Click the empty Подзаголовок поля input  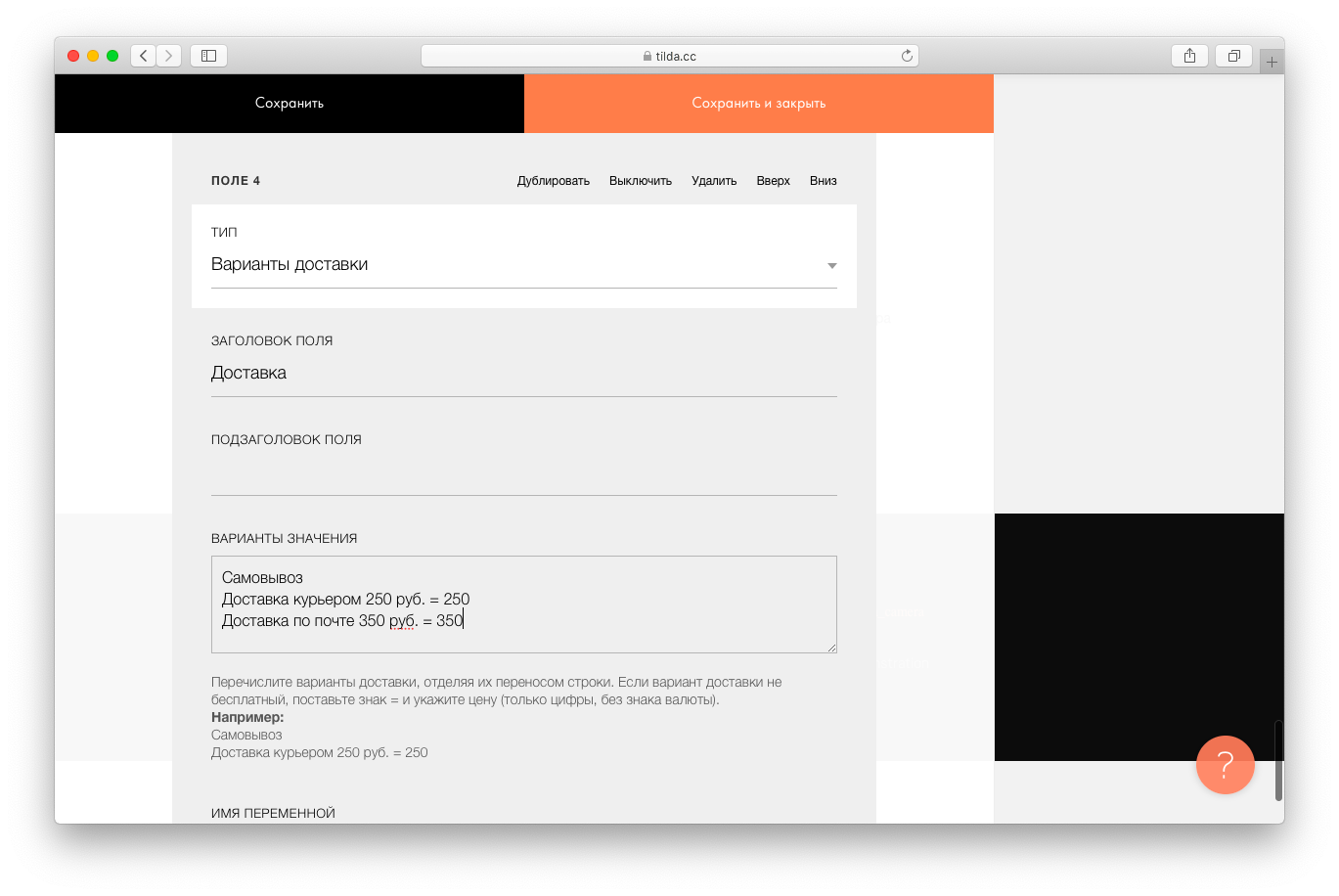pyautogui.click(x=524, y=472)
